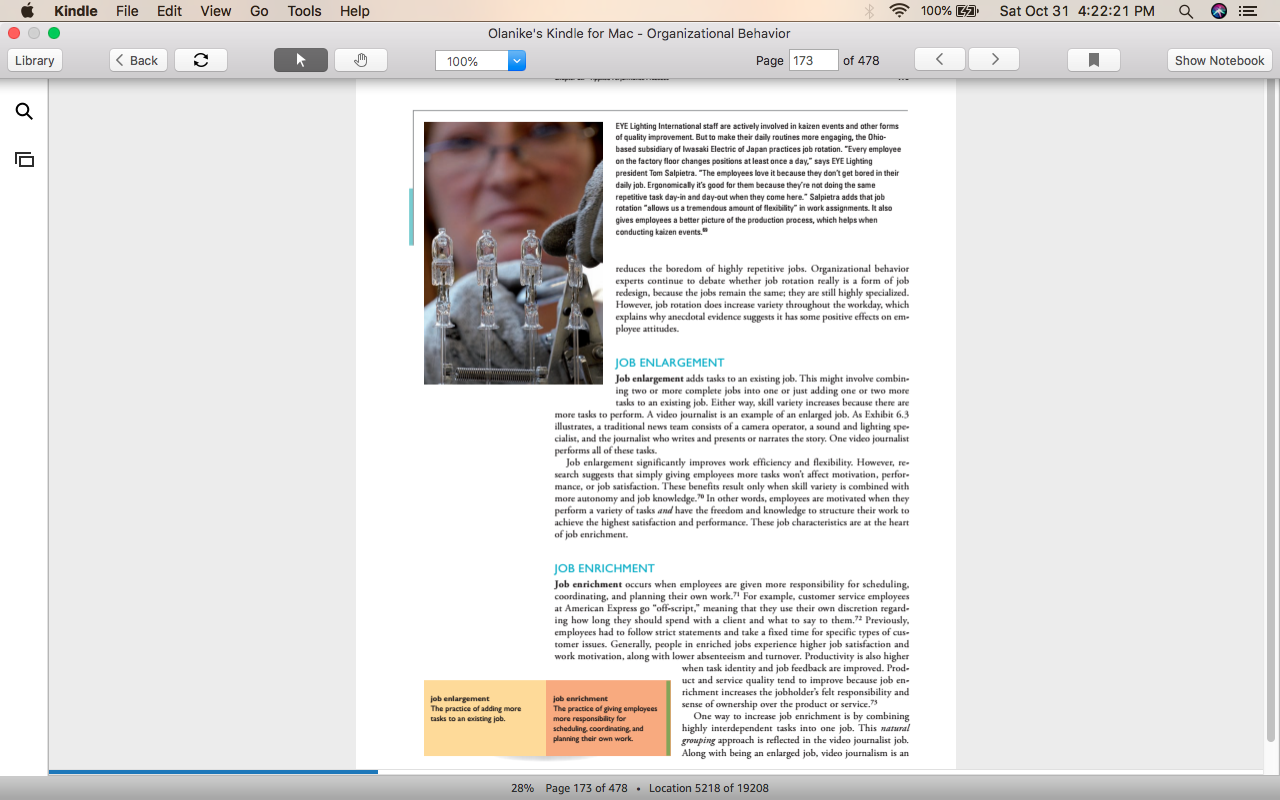This screenshot has width=1280, height=800.
Task: Click the Siri icon in menu bar
Action: tap(1219, 11)
